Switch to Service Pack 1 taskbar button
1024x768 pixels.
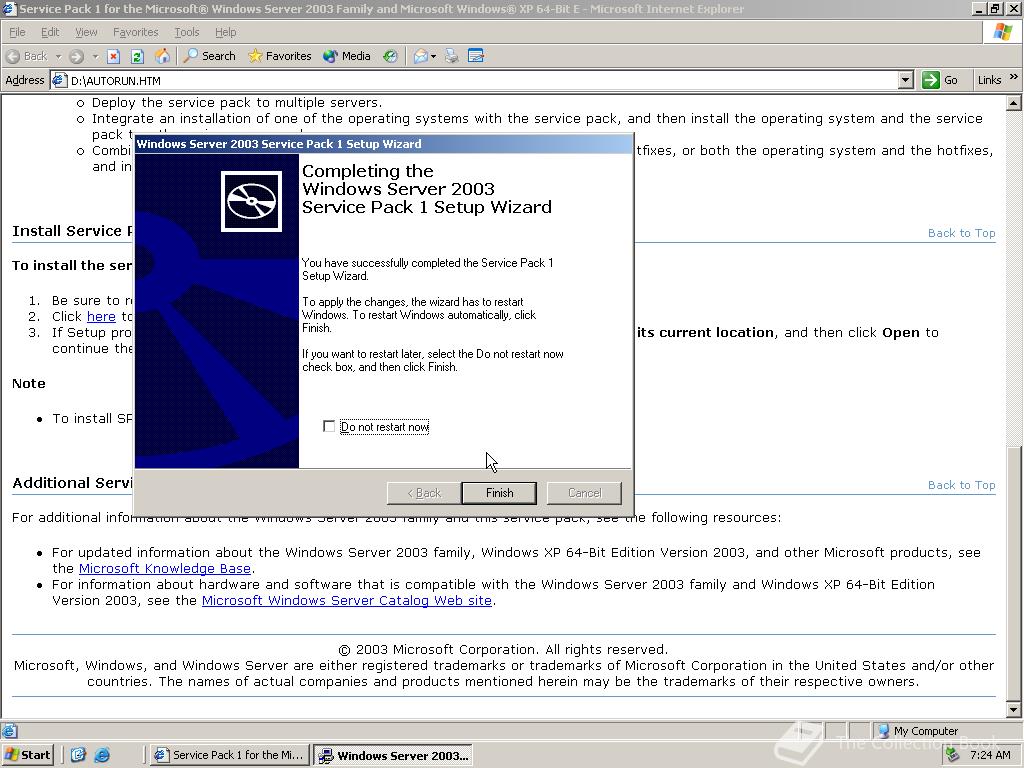pos(229,755)
